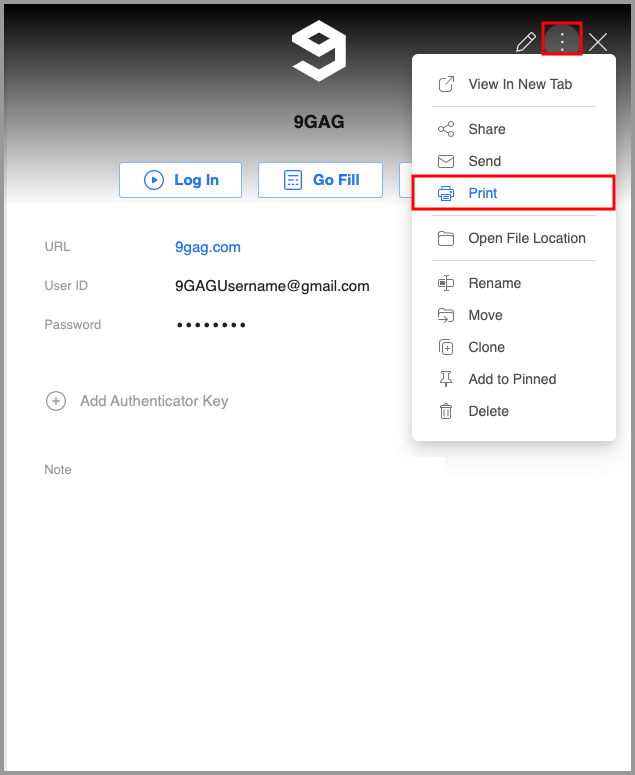Click the Clone icon

coord(446,347)
